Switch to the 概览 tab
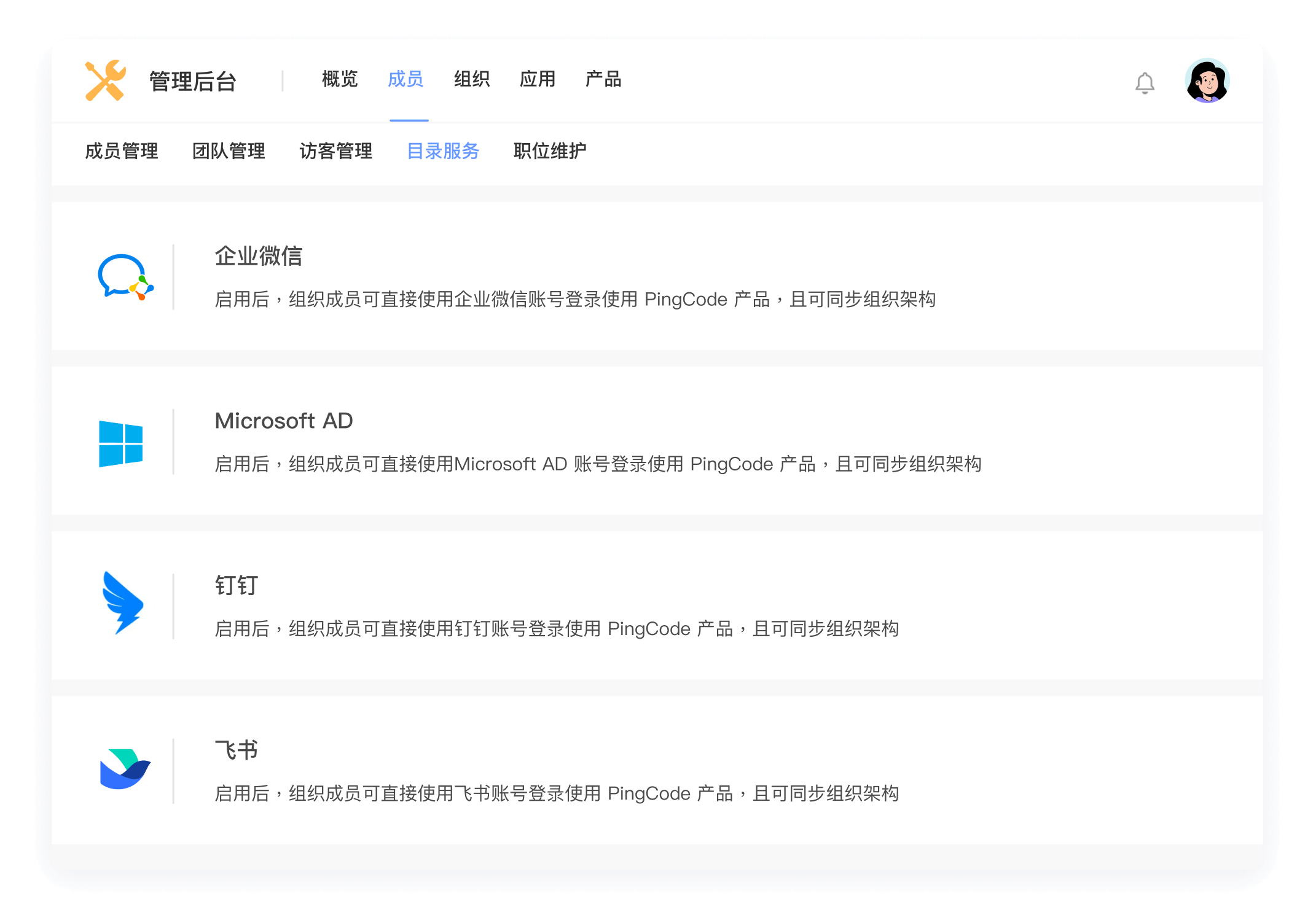The height and width of the screenshot is (923, 1316). (339, 79)
